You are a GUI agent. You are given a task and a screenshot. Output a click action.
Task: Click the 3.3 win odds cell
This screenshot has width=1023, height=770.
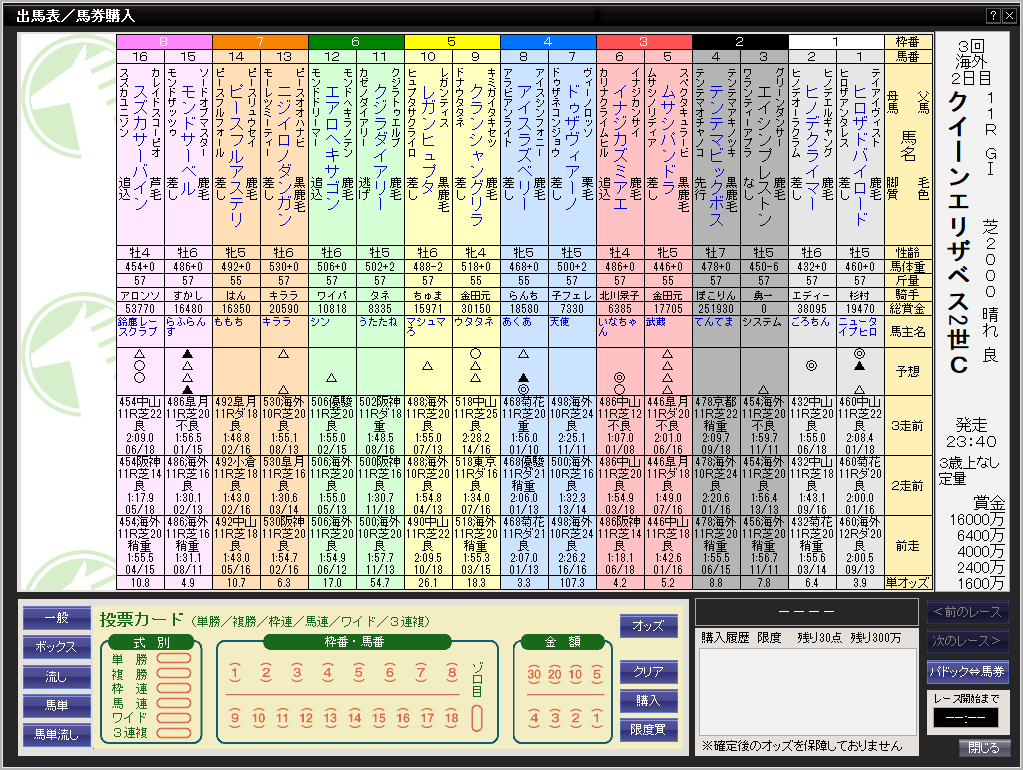pyautogui.click(x=524, y=583)
